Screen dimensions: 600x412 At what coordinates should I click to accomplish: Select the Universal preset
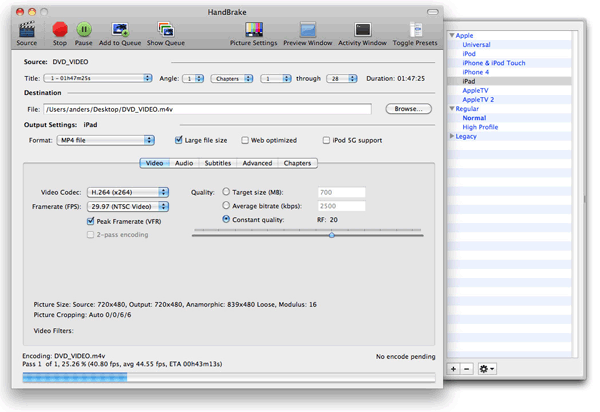476,44
